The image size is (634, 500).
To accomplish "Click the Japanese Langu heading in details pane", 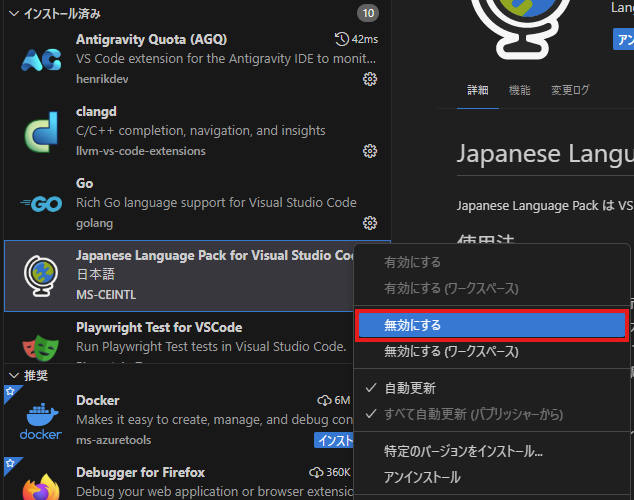I will [545, 154].
